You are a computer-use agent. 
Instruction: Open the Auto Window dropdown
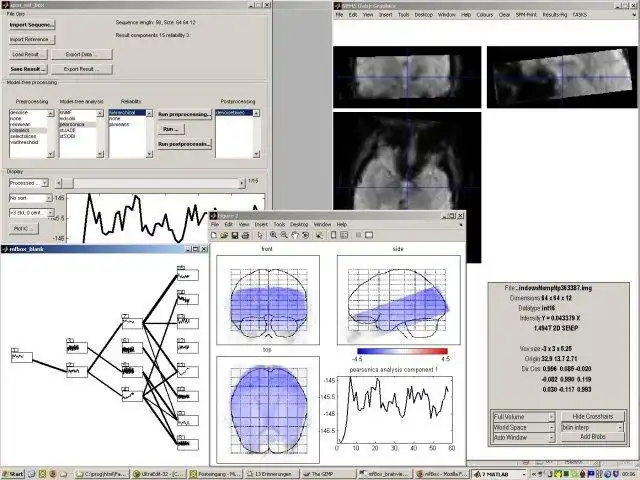pyautogui.click(x=524, y=438)
